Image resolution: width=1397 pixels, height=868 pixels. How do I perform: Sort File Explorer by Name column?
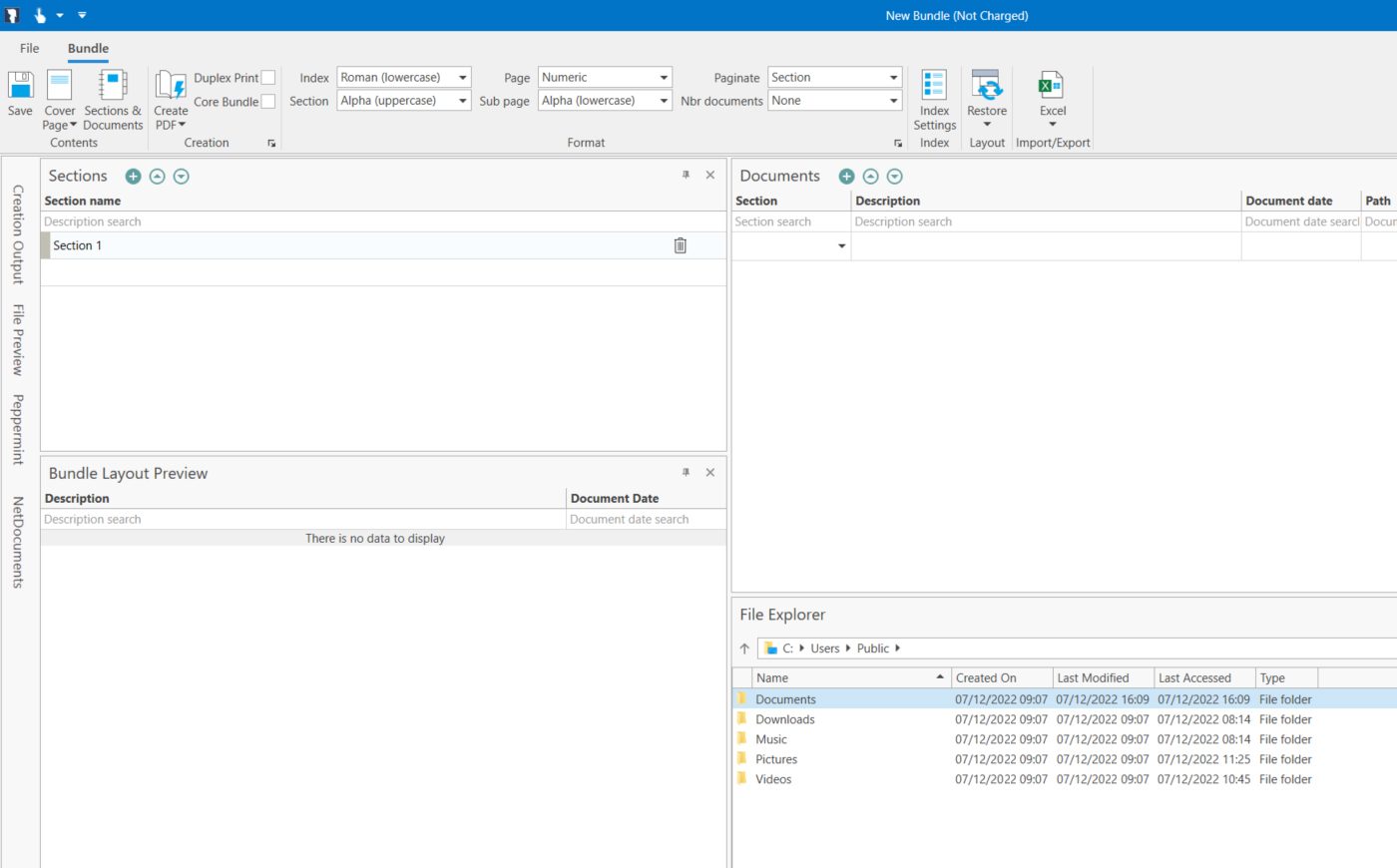pyautogui.click(x=851, y=678)
